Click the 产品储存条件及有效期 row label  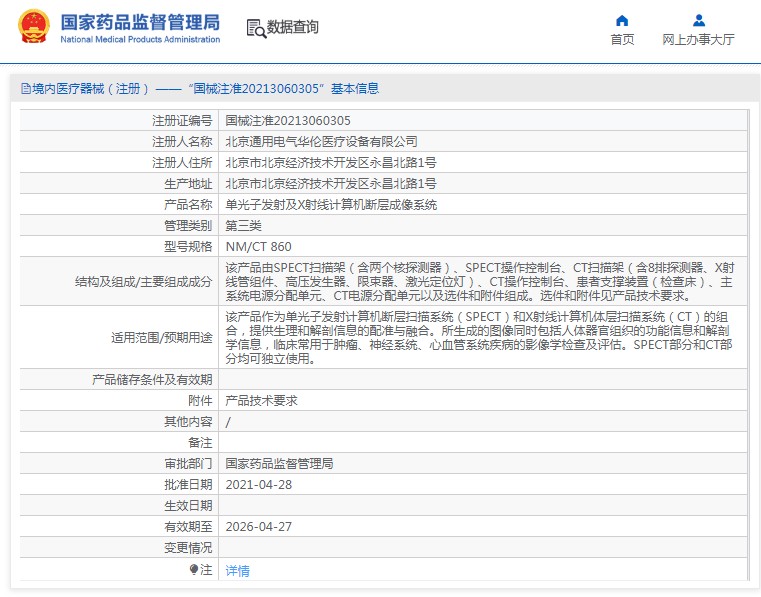click(152, 380)
